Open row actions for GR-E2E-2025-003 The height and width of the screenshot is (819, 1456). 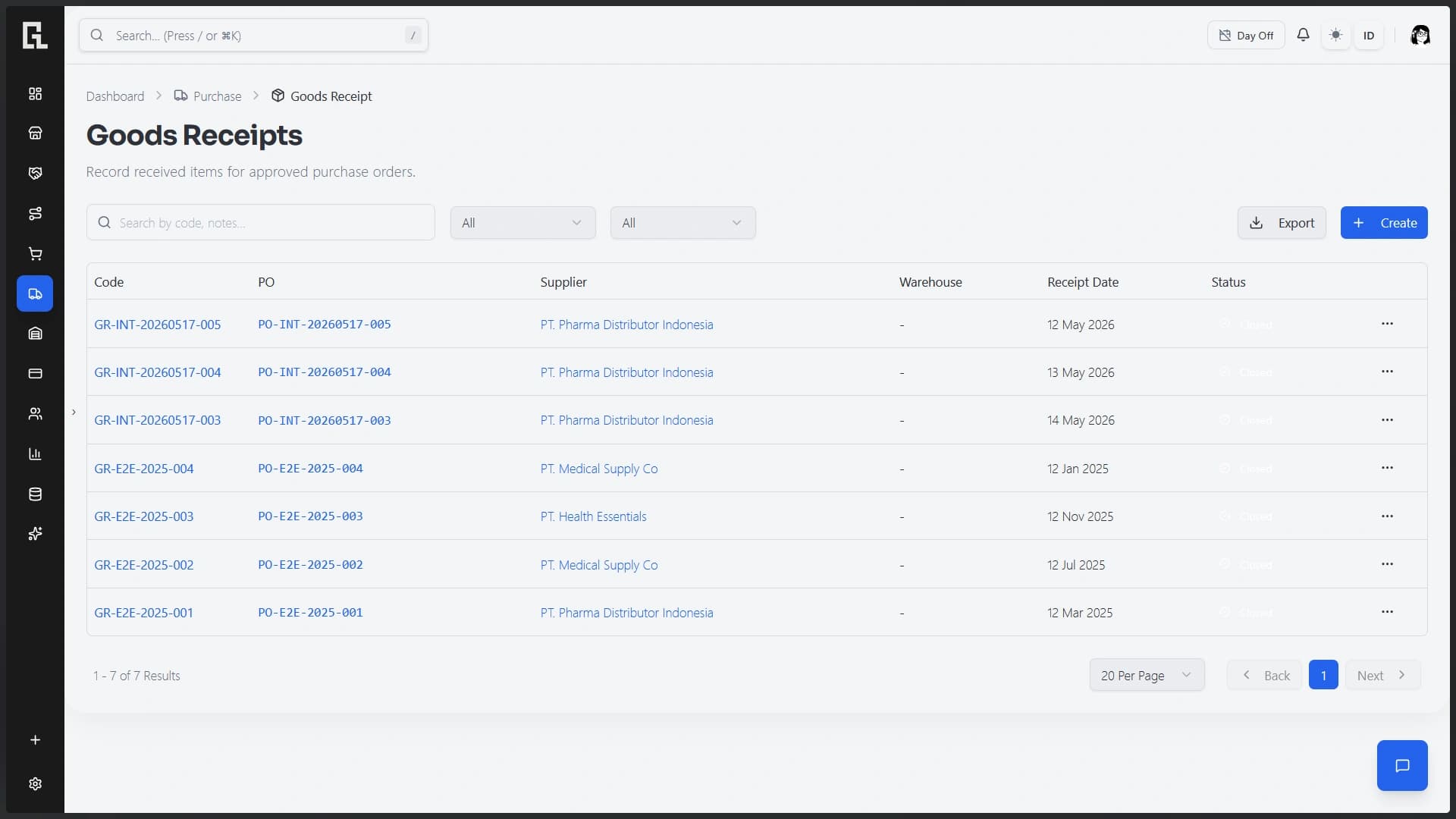1387,516
